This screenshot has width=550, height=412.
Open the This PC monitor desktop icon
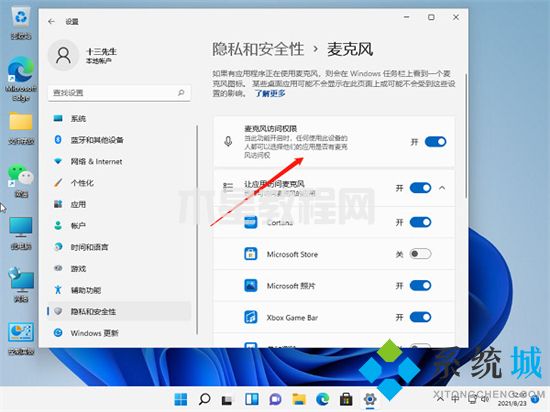(21, 233)
